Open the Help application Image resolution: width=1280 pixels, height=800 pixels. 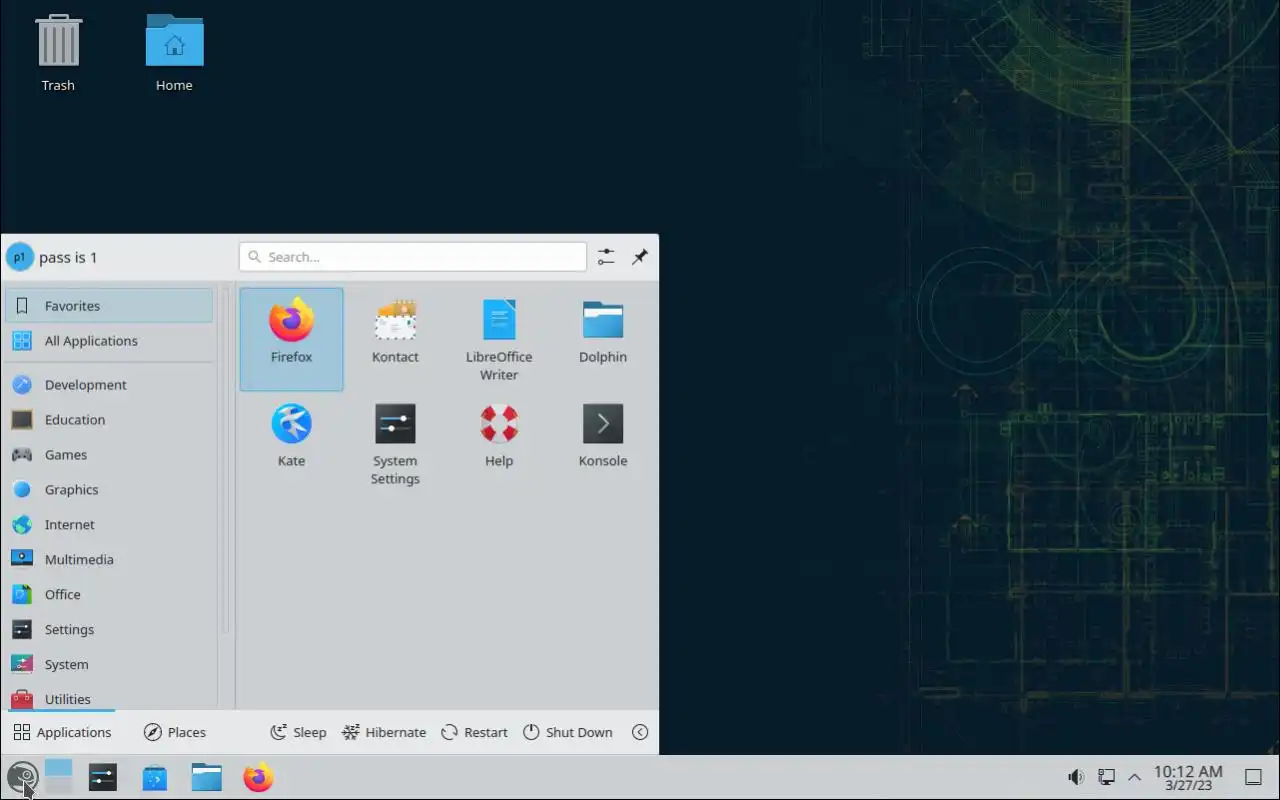pyautogui.click(x=499, y=443)
